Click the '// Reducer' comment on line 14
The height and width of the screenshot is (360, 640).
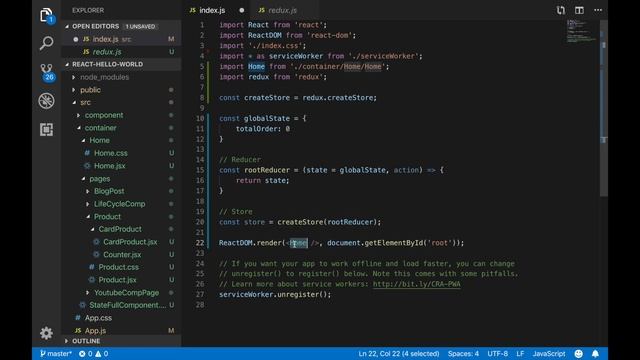pyautogui.click(x=240, y=160)
